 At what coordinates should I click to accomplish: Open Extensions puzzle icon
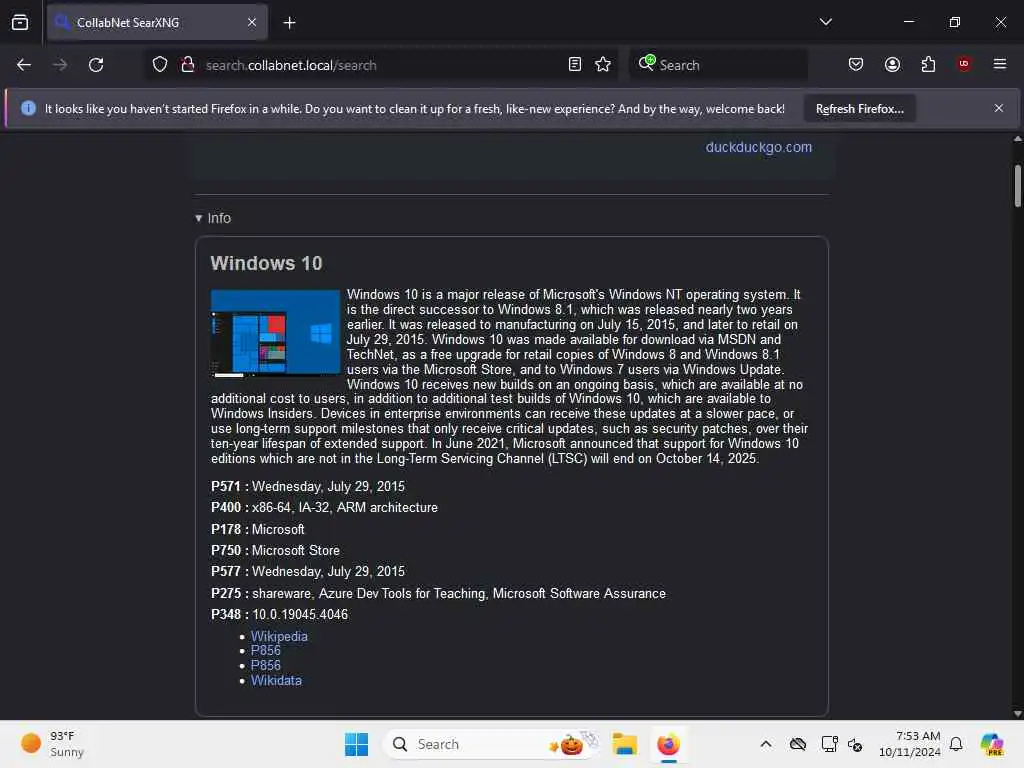pyautogui.click(x=928, y=65)
